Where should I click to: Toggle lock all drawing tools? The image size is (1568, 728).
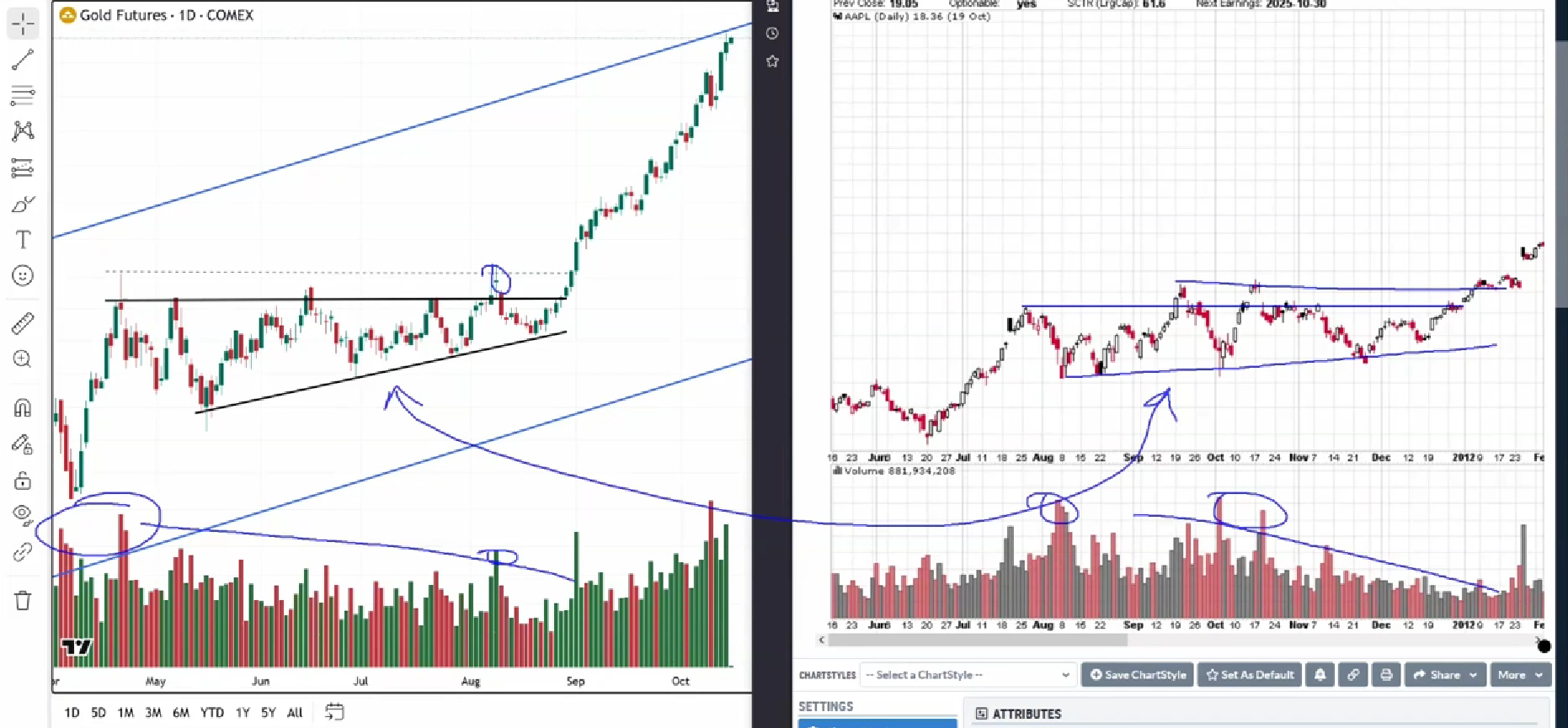(23, 481)
